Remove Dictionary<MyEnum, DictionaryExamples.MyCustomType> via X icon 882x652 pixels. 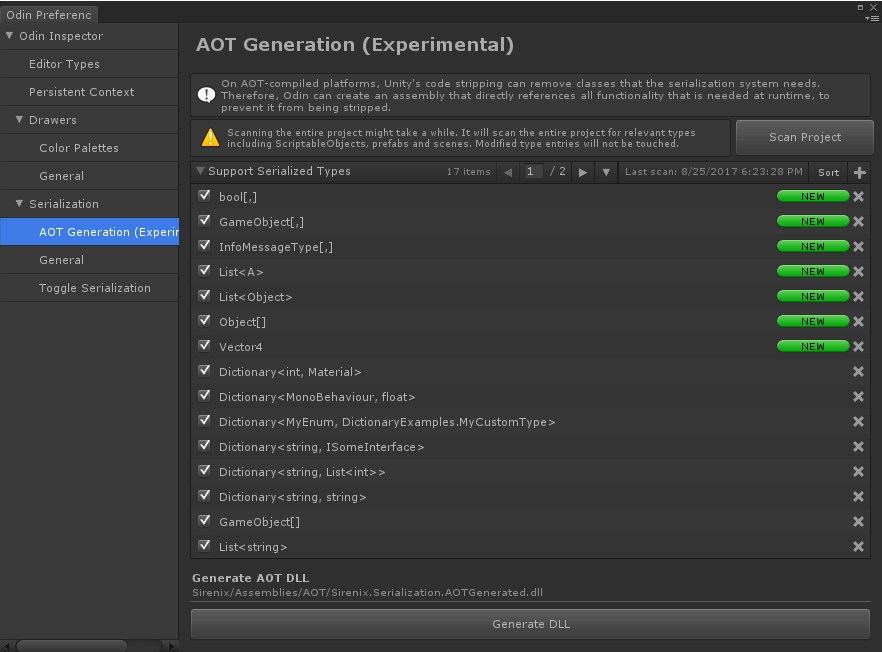(858, 421)
